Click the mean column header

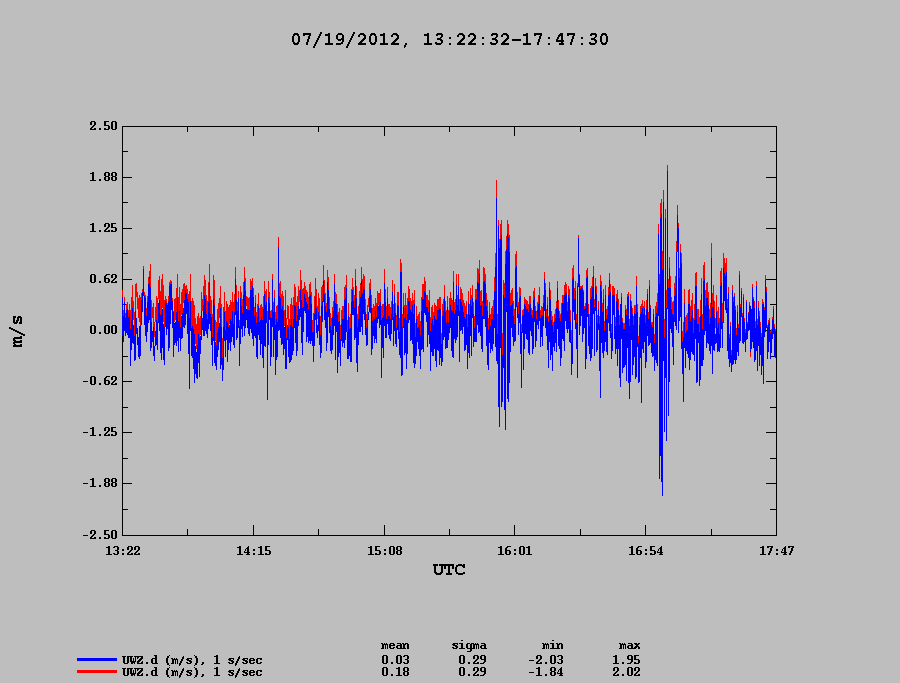[395, 646]
